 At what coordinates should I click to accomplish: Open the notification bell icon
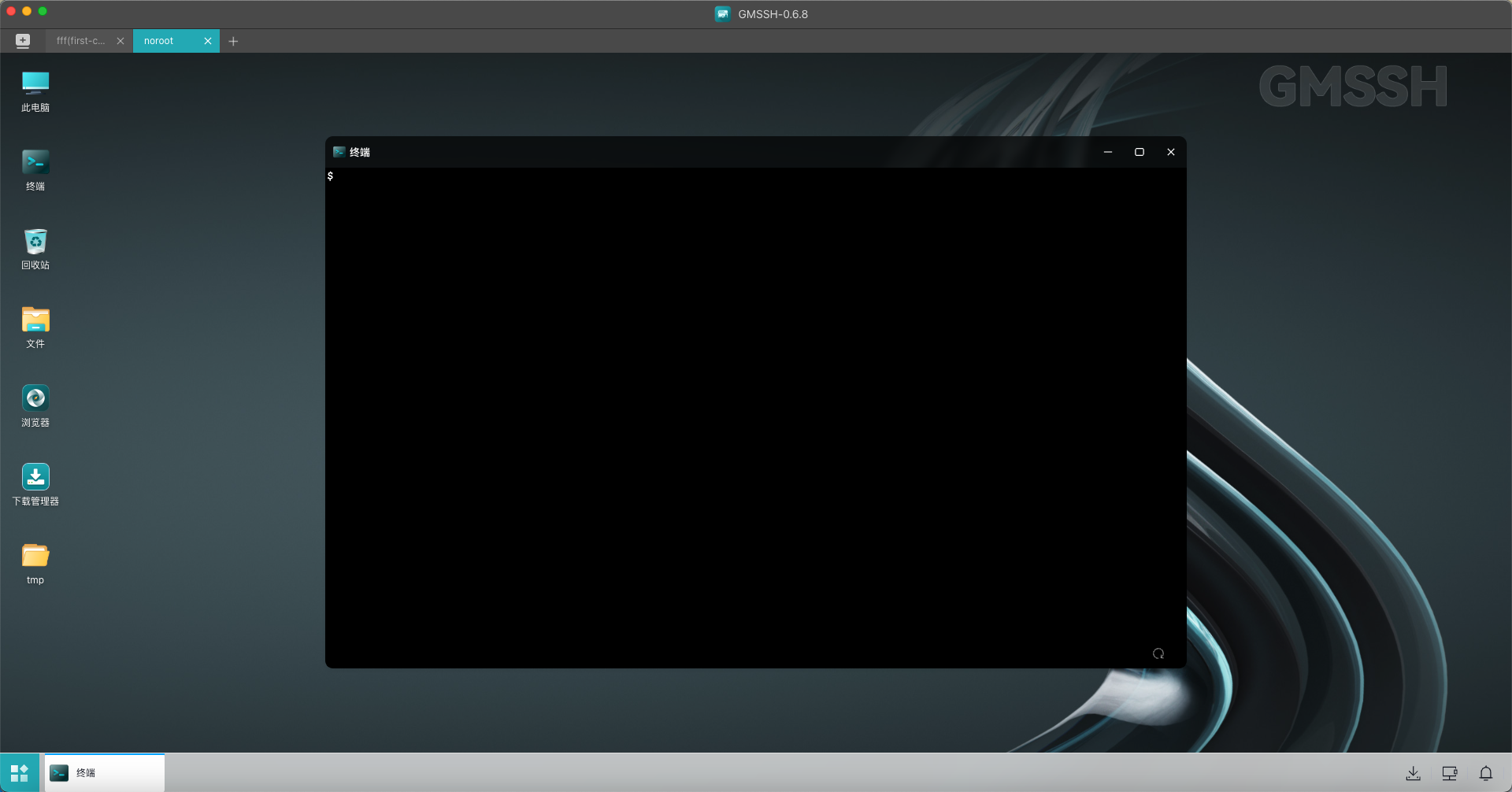[x=1486, y=773]
